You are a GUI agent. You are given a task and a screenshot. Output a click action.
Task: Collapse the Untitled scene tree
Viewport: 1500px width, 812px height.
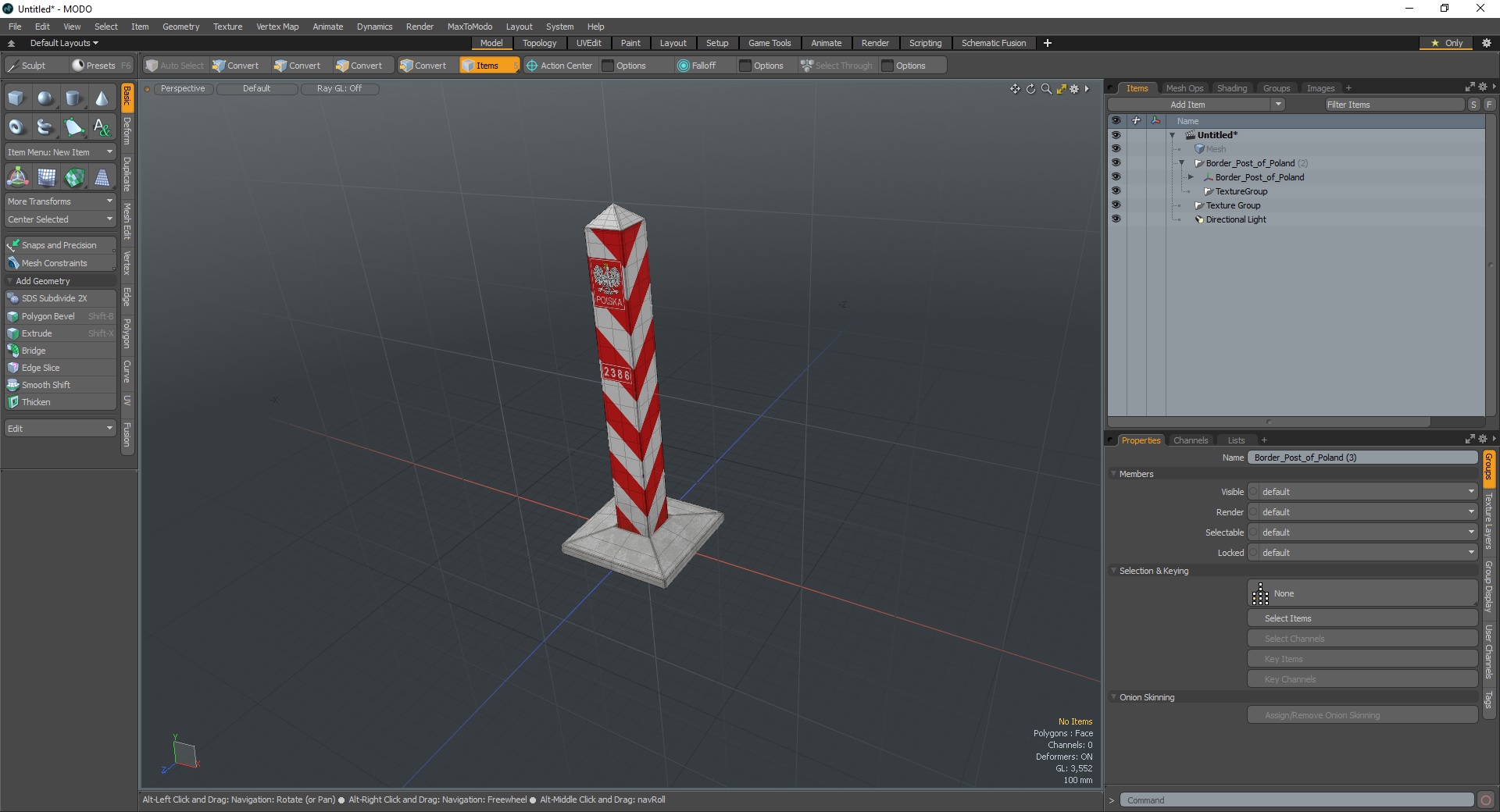coord(1172,135)
